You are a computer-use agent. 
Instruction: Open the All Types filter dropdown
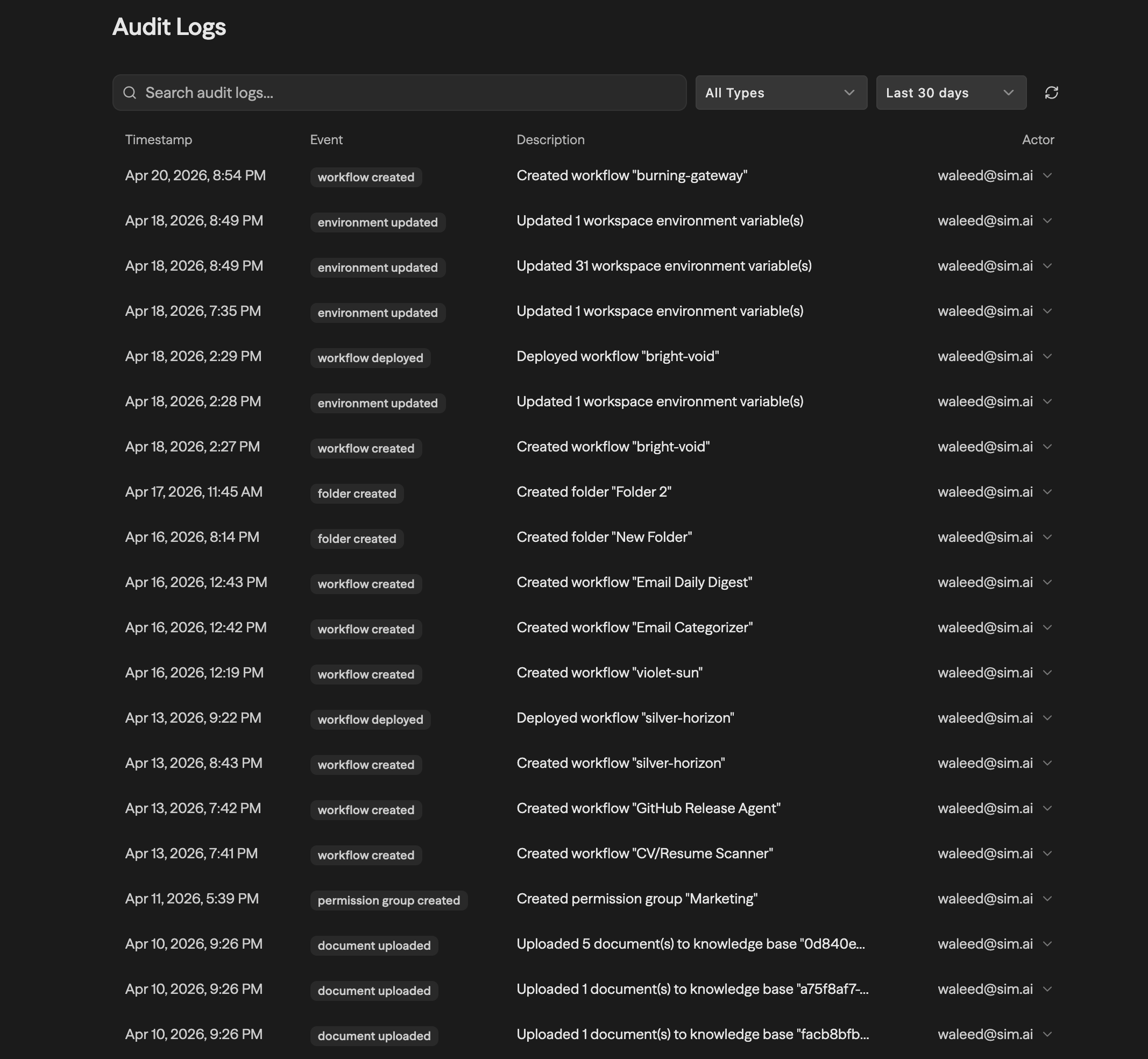click(x=781, y=92)
